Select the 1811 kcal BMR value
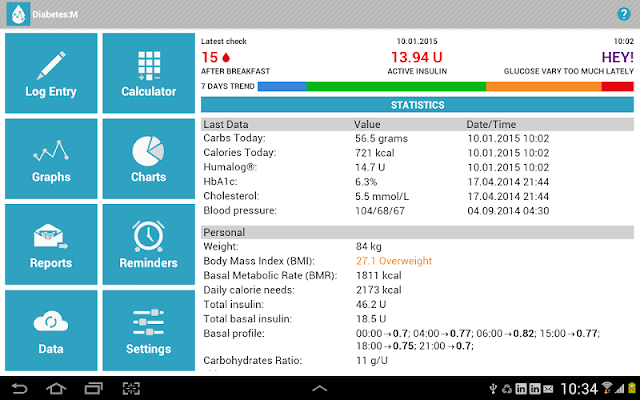The height and width of the screenshot is (400, 640). tap(379, 276)
